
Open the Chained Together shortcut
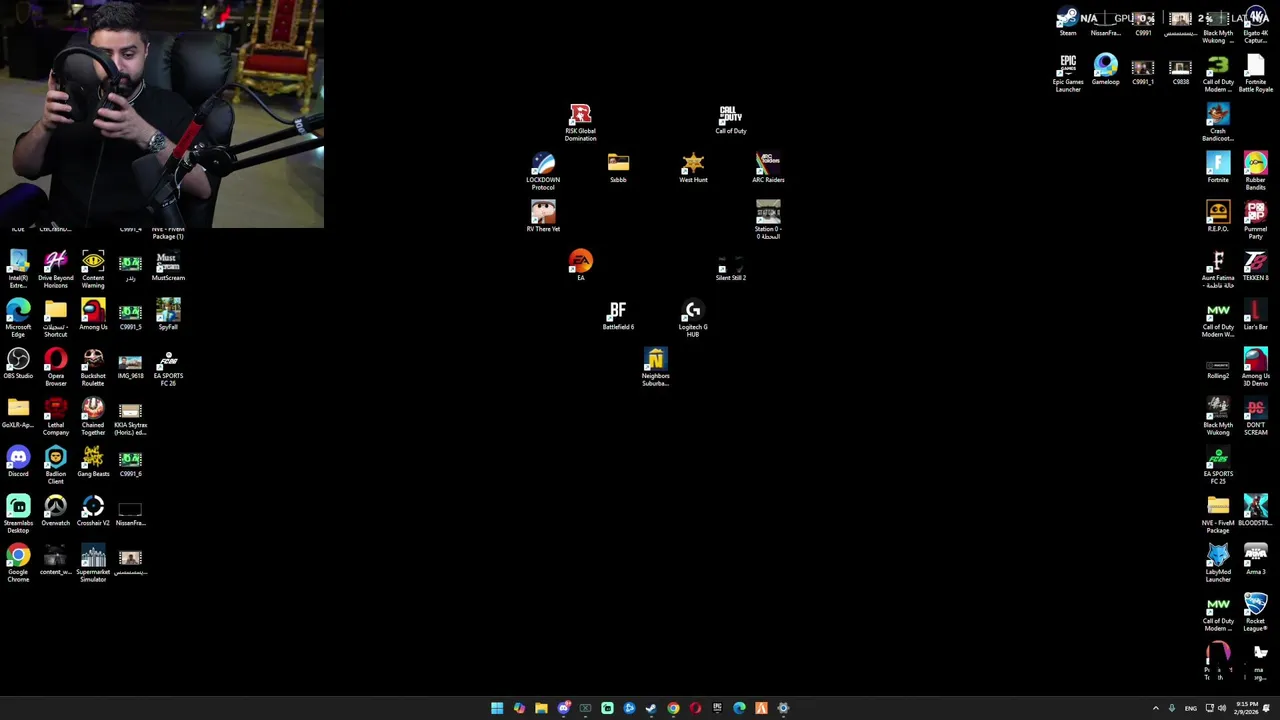pos(93,417)
